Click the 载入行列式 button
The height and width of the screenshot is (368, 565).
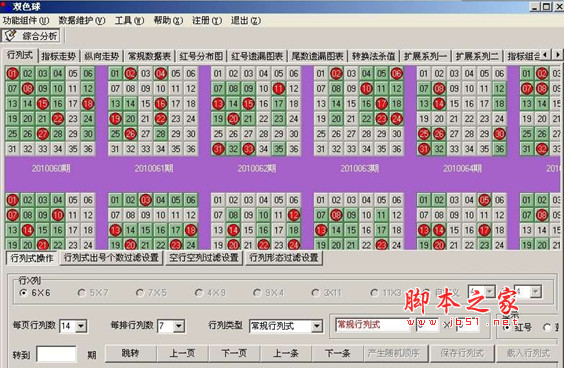tap(529, 354)
